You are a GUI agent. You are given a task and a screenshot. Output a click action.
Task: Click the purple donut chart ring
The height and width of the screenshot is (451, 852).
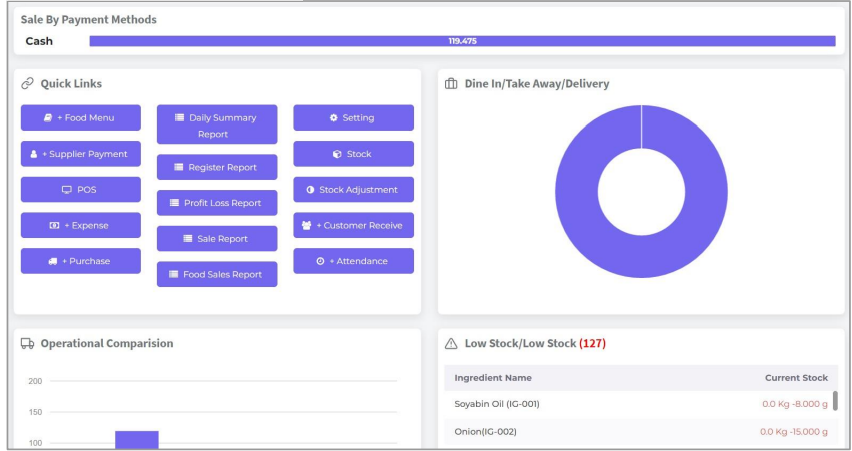576,191
